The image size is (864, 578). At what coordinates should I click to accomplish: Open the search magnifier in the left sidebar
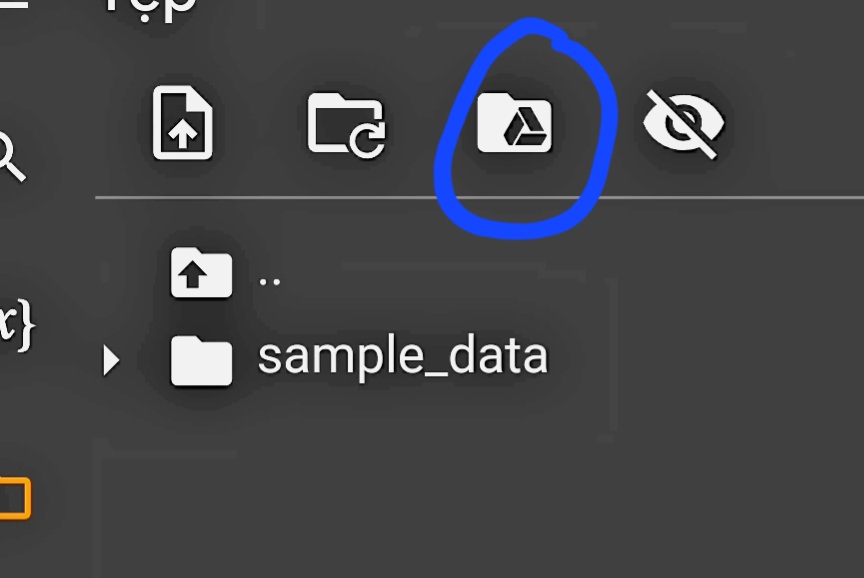pyautogui.click(x=10, y=157)
